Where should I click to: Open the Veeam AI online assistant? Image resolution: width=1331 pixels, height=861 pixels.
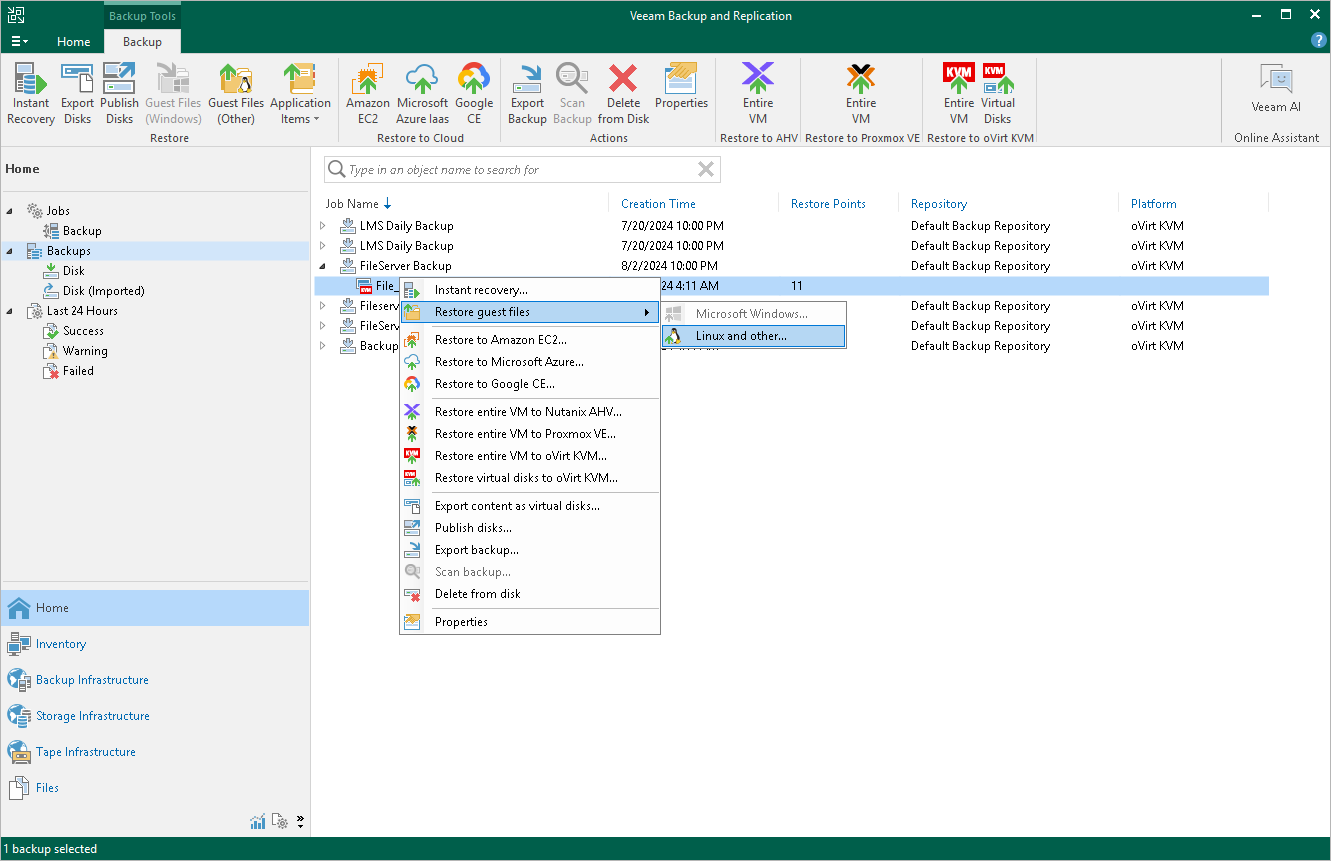pos(1276,90)
